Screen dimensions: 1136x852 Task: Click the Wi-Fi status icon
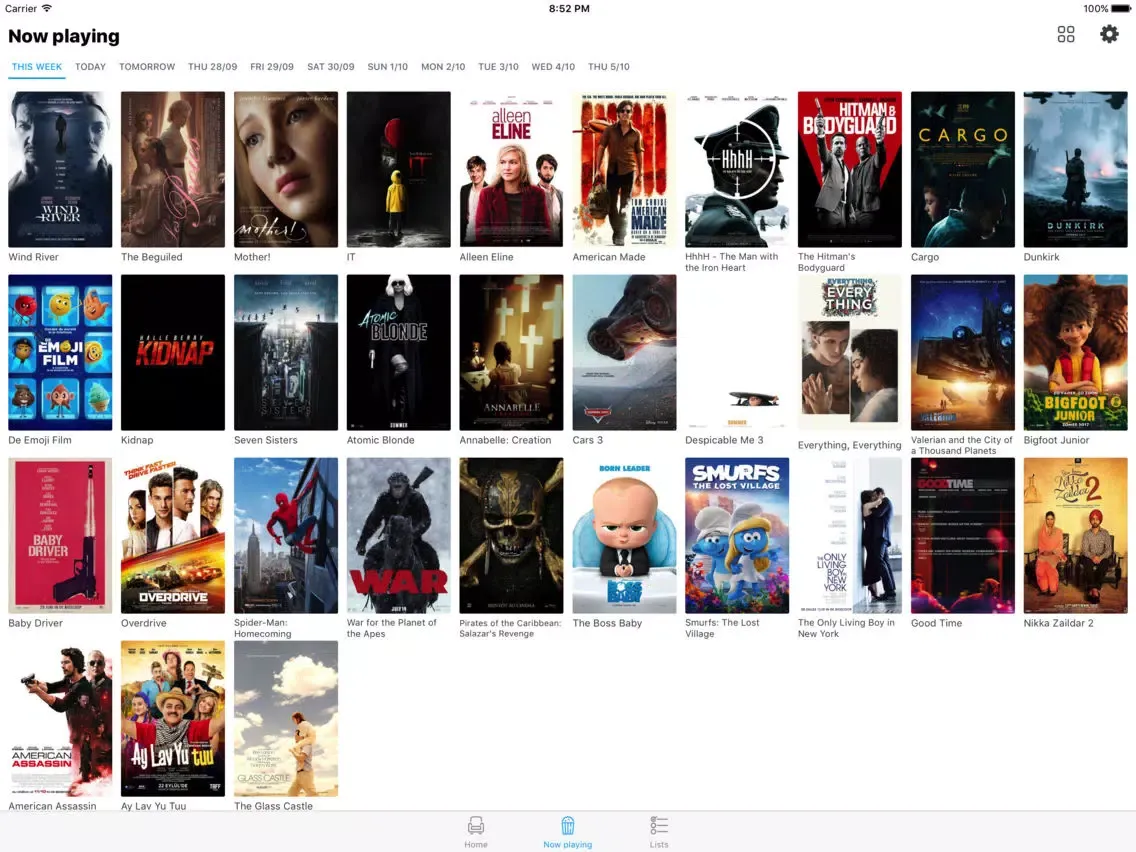coord(46,9)
